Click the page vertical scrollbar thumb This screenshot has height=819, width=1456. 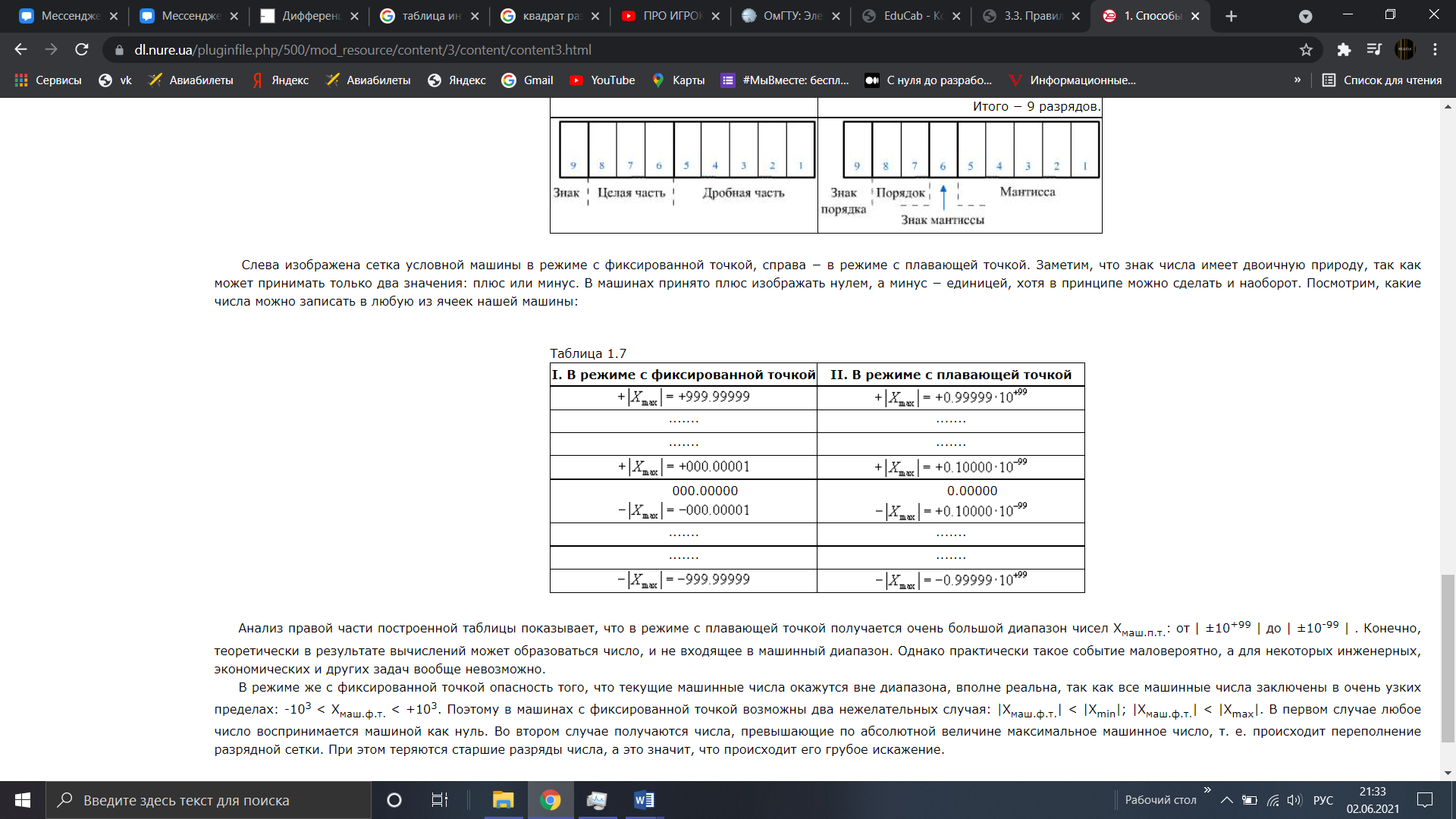coord(1448,658)
